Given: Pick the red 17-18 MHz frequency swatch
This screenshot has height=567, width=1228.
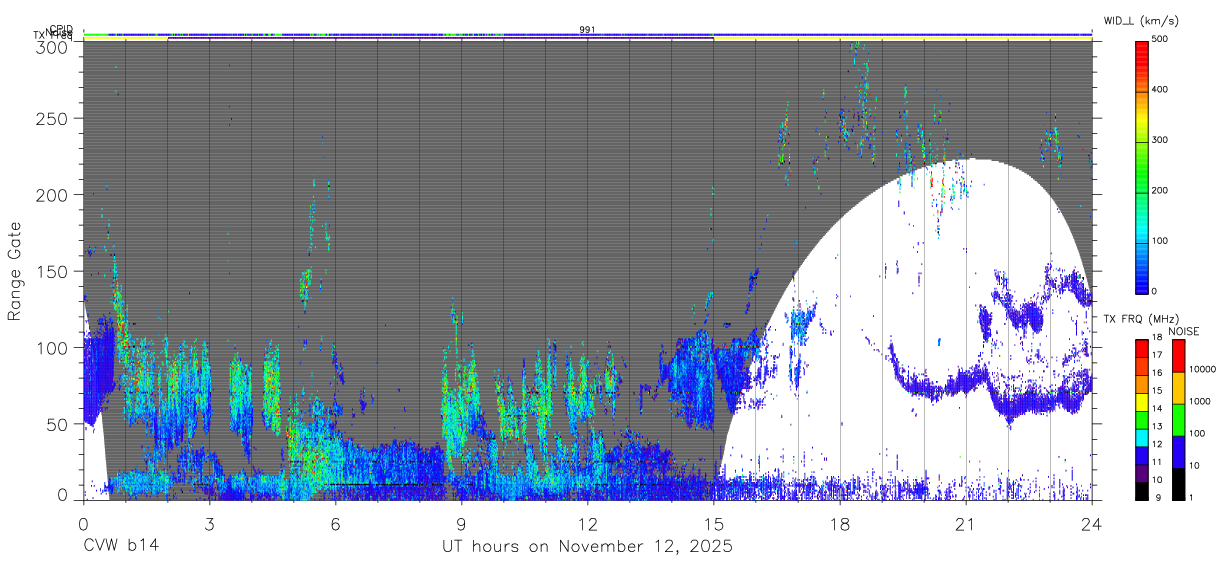Looking at the screenshot, I should 1142,348.
